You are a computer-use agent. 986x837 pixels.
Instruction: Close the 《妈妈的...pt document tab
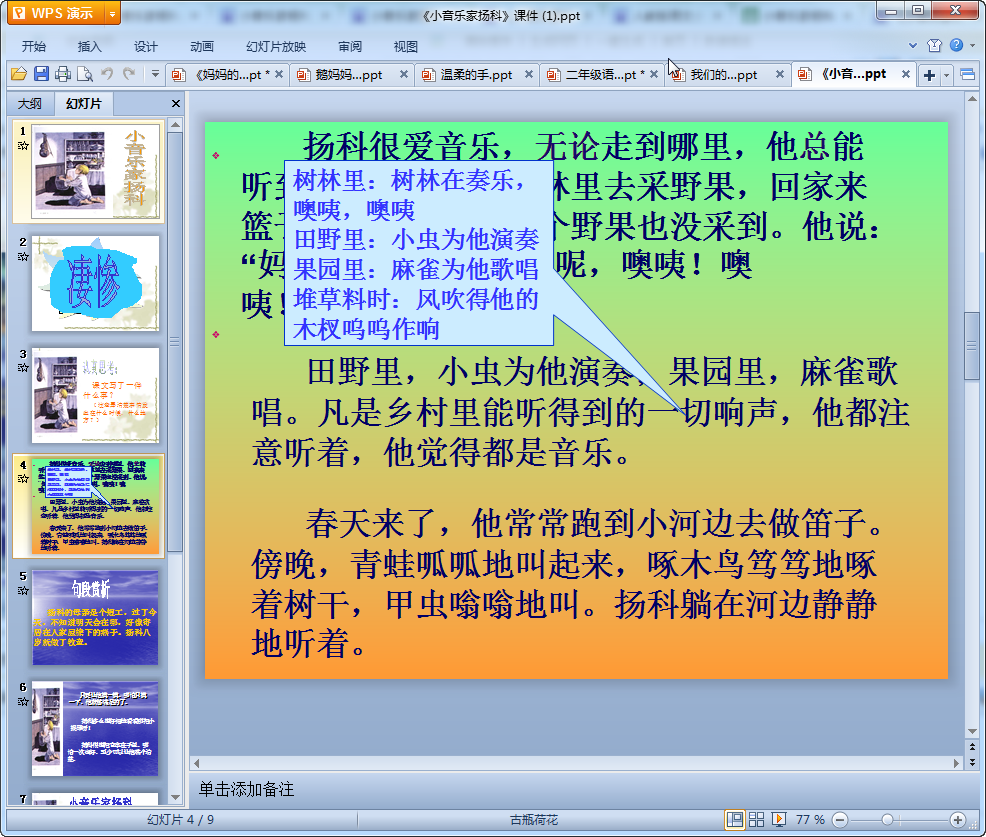point(279,74)
